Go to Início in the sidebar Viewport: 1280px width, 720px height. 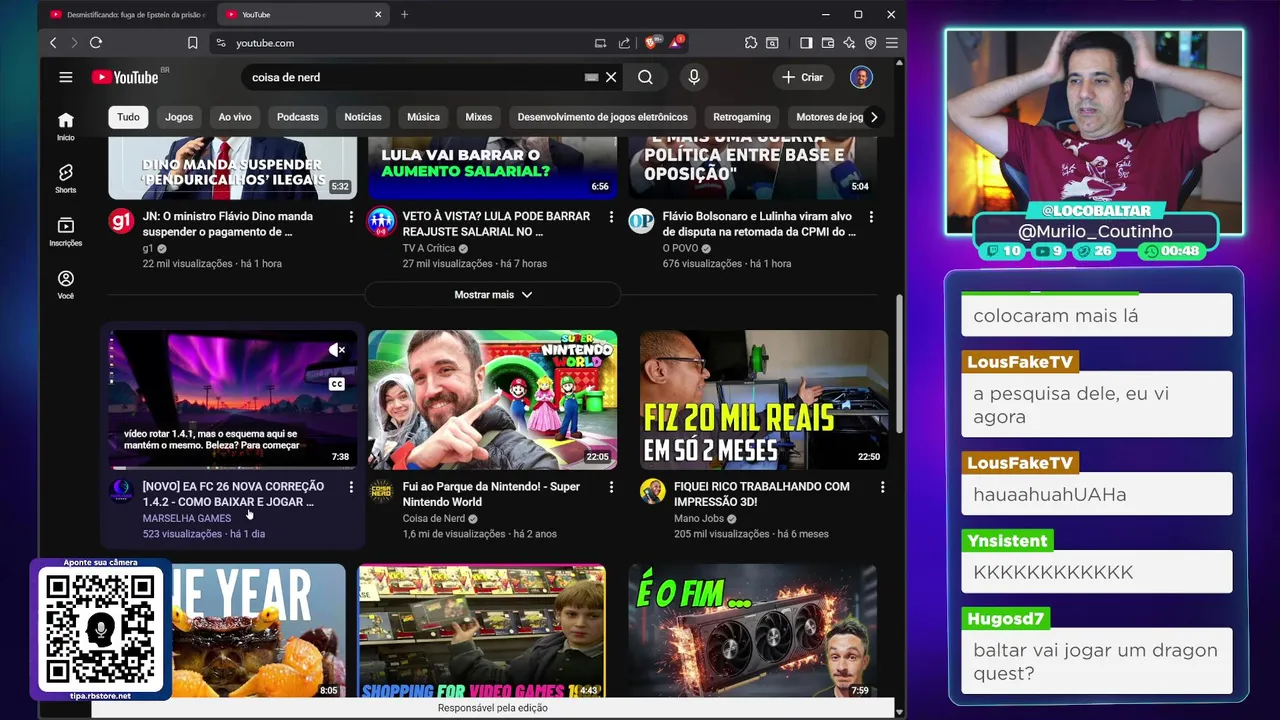[x=65, y=126]
